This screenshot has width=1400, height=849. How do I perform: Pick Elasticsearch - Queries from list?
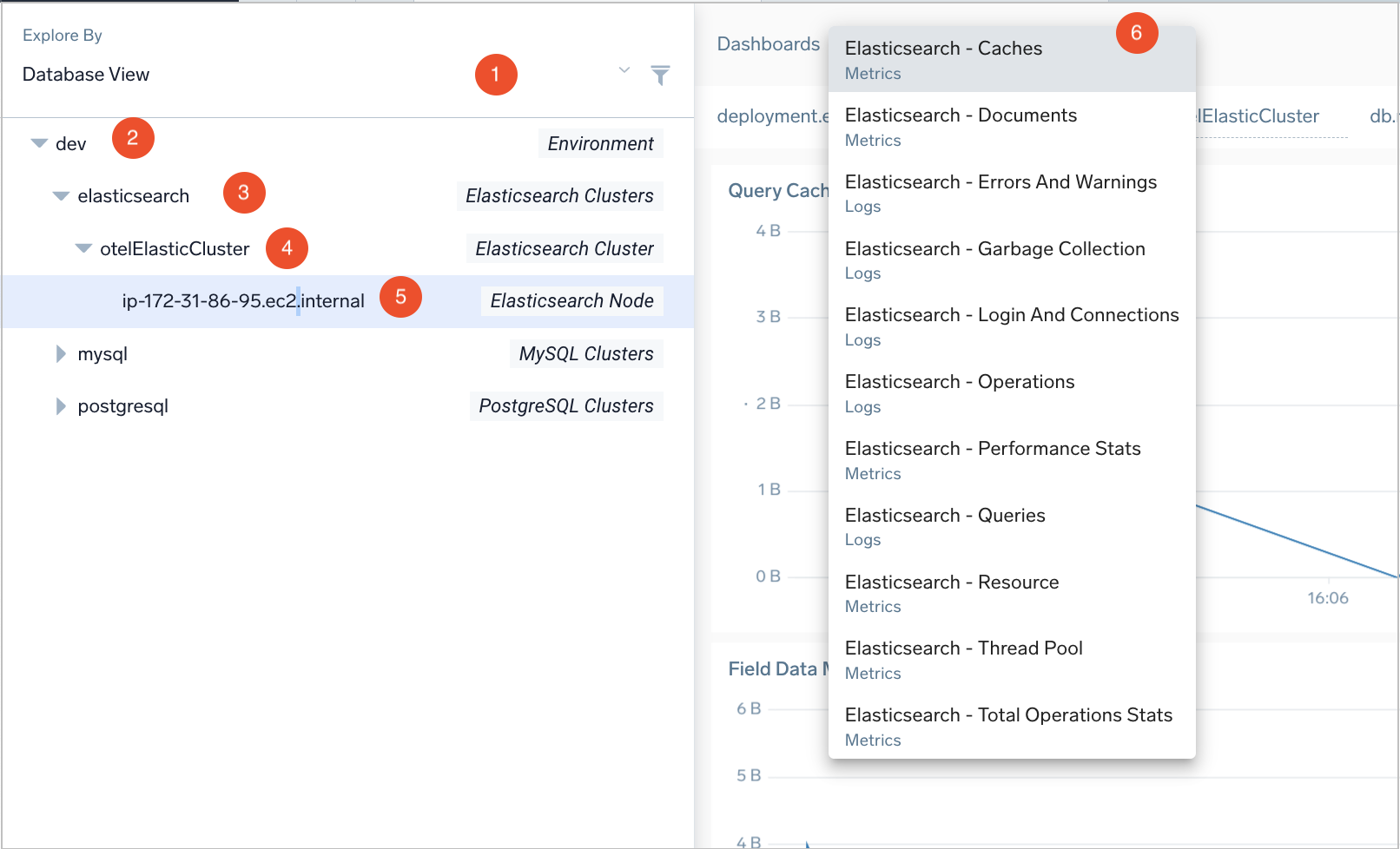tap(945, 526)
